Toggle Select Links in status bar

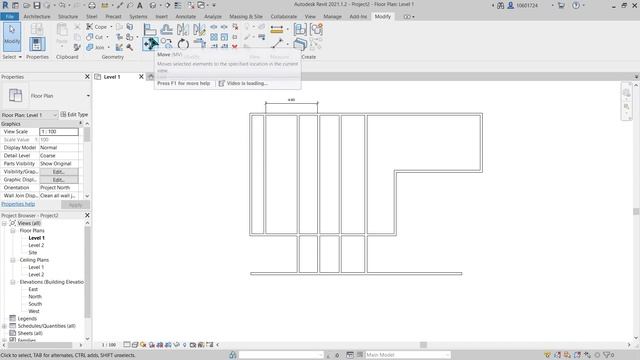click(x=548, y=355)
